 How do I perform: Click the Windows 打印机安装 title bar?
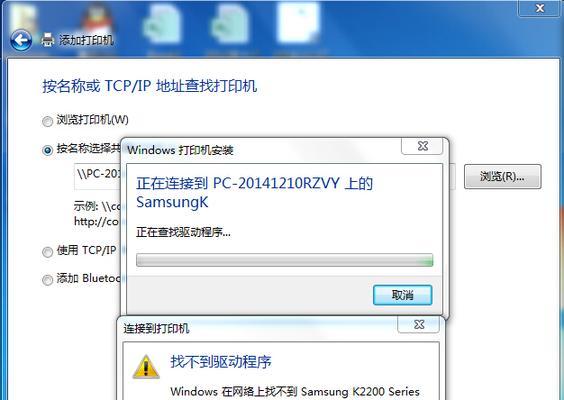(263, 150)
